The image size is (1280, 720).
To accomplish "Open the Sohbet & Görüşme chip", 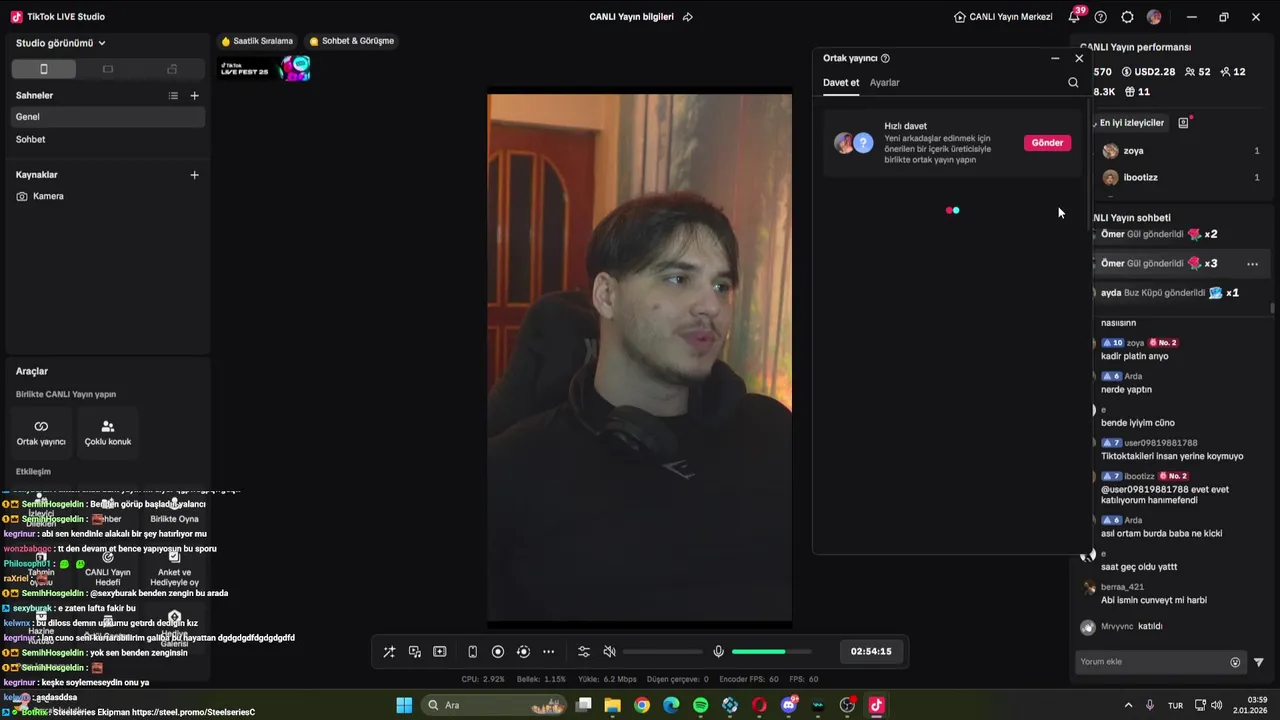I will (x=352, y=41).
